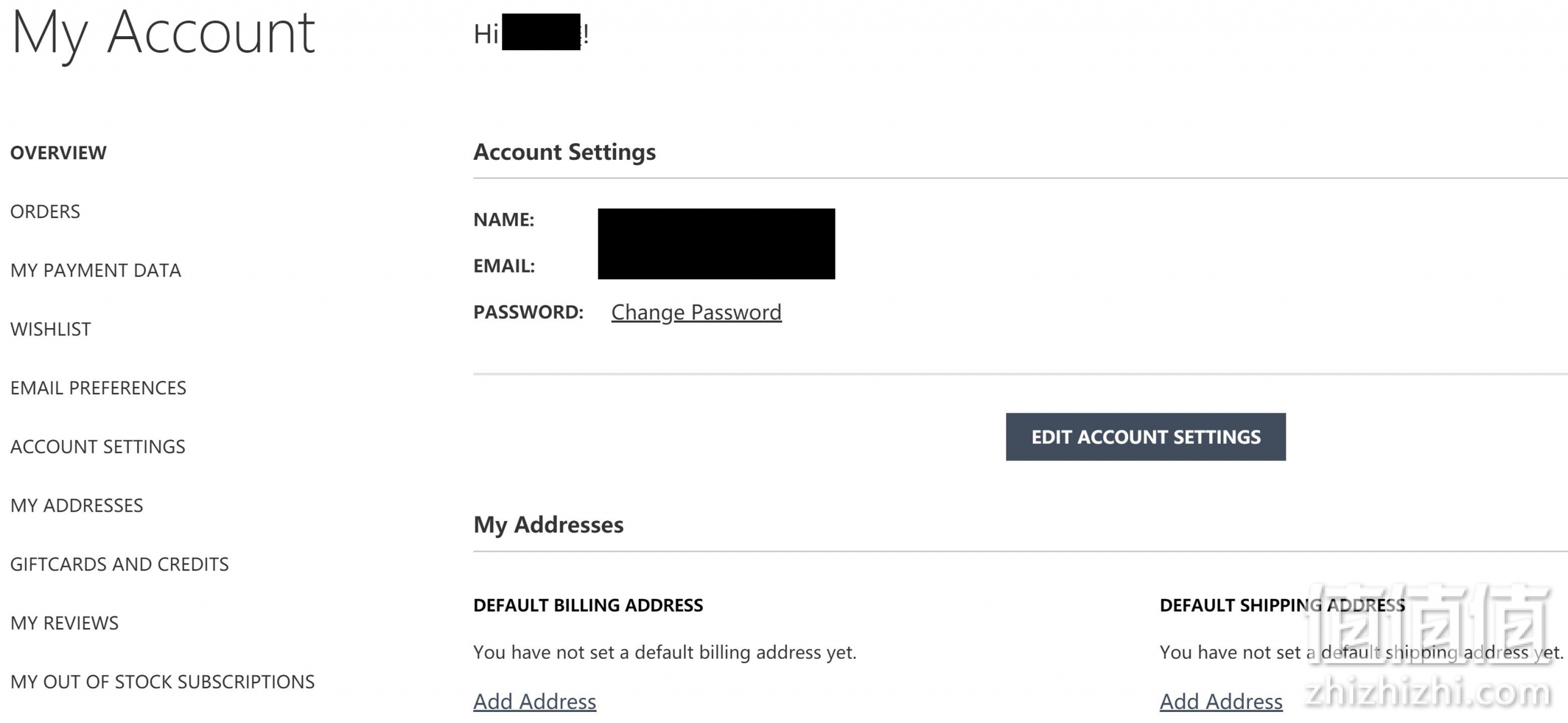Add Address under Default Shipping Address
The height and width of the screenshot is (723, 1568).
point(1221,702)
